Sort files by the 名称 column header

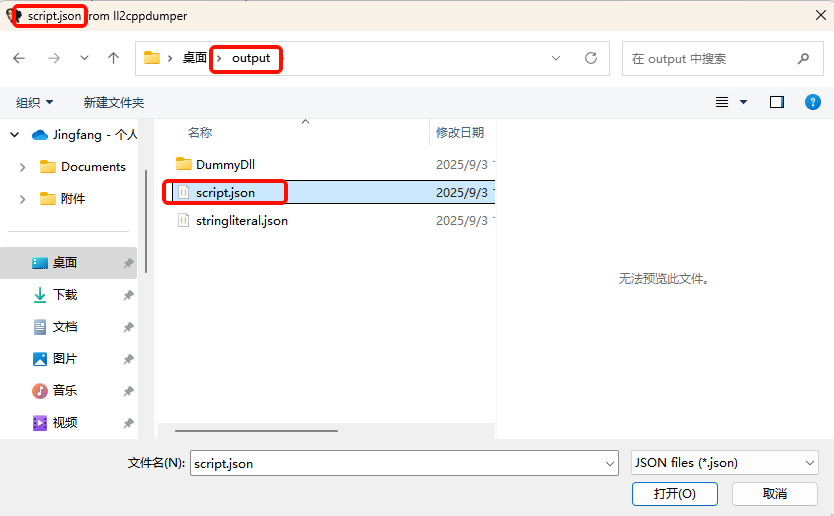click(200, 132)
